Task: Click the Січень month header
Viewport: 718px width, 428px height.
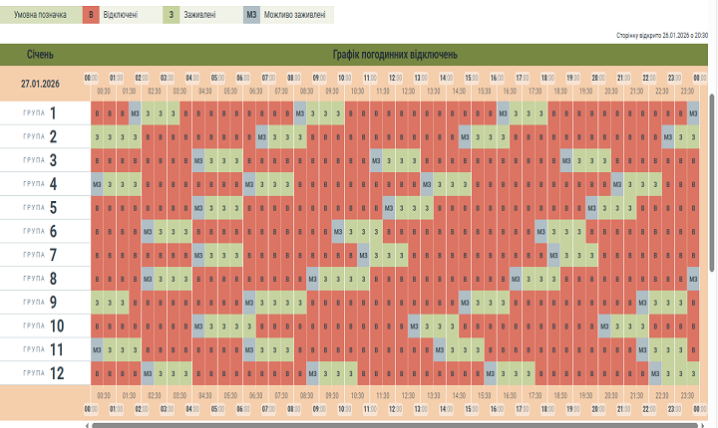Action: [x=41, y=53]
